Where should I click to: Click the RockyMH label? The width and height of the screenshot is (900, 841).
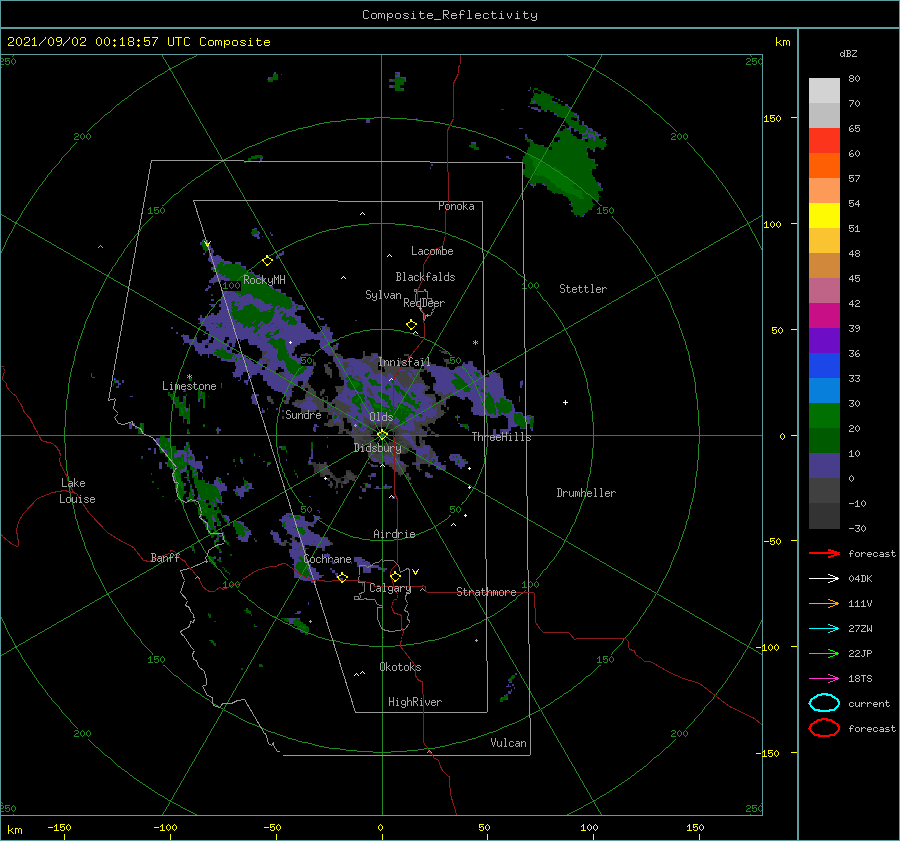click(264, 280)
